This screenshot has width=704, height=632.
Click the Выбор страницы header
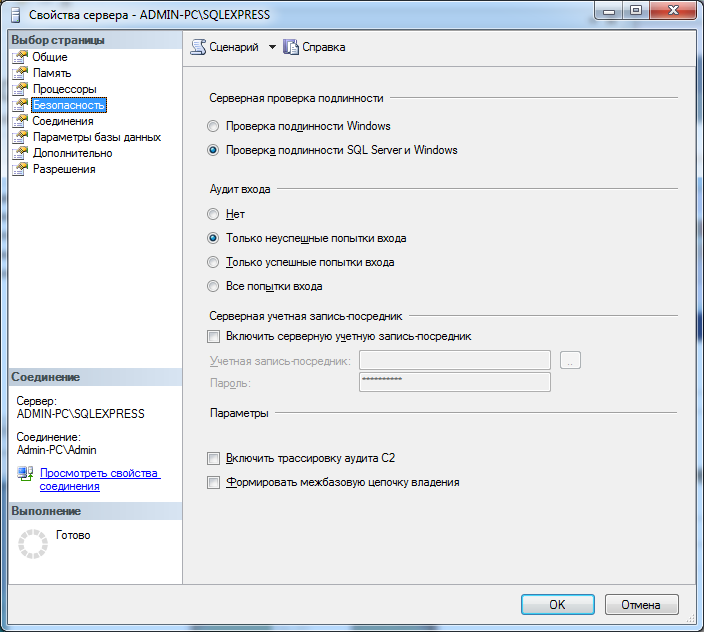[x=58, y=40]
